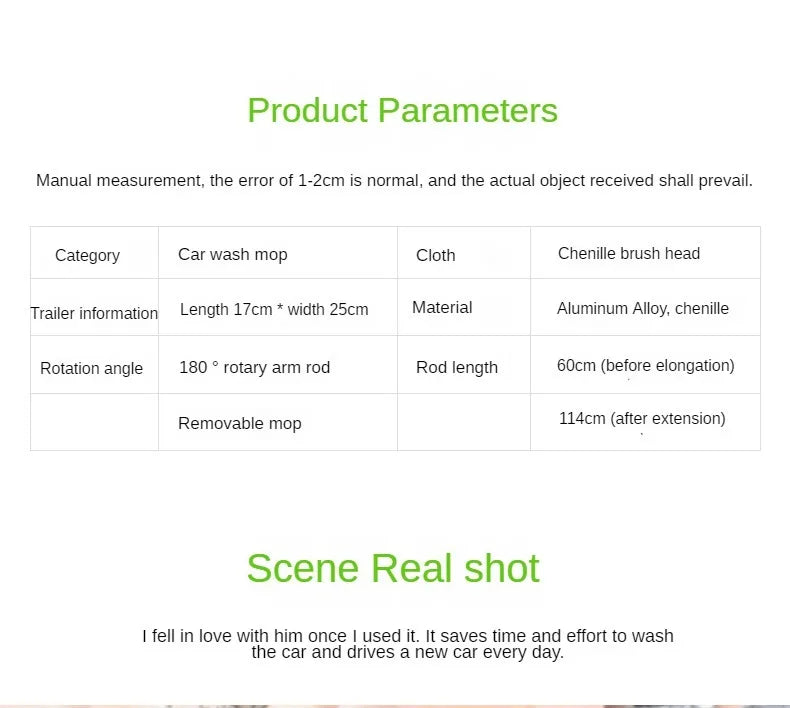Image resolution: width=790 pixels, height=708 pixels.
Task: Select the Material label cell
Action: pos(442,307)
